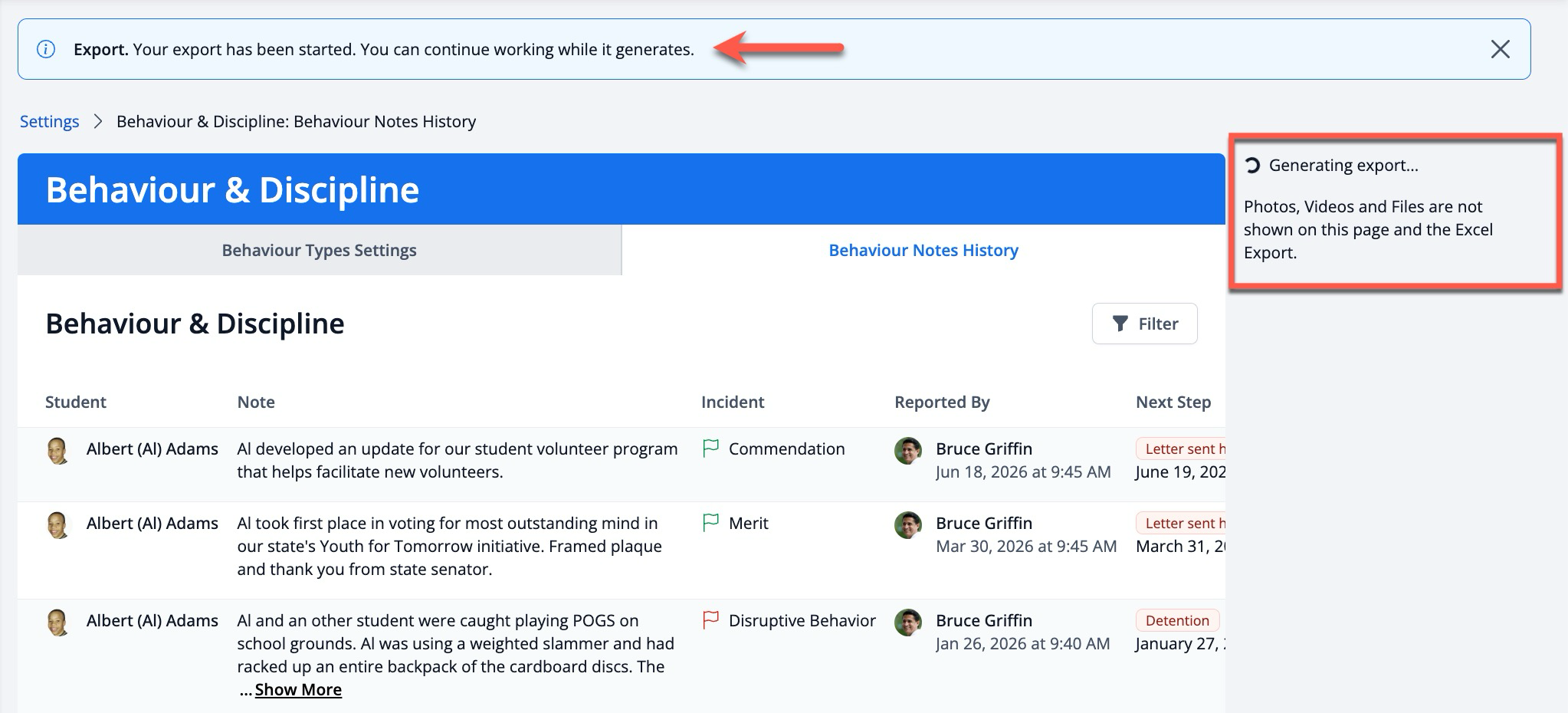Click the green Commendation flag icon
Viewport: 1568px width, 713px height.
[710, 449]
